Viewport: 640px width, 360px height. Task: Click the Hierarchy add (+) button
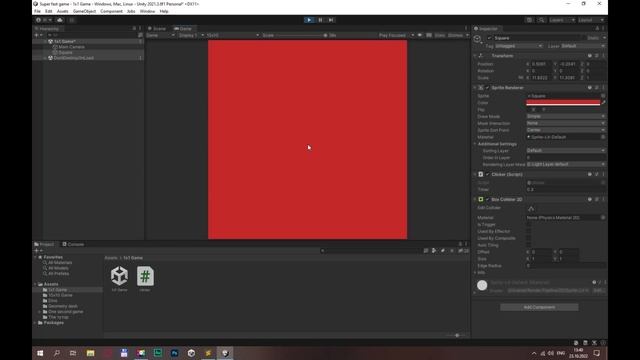point(38,35)
